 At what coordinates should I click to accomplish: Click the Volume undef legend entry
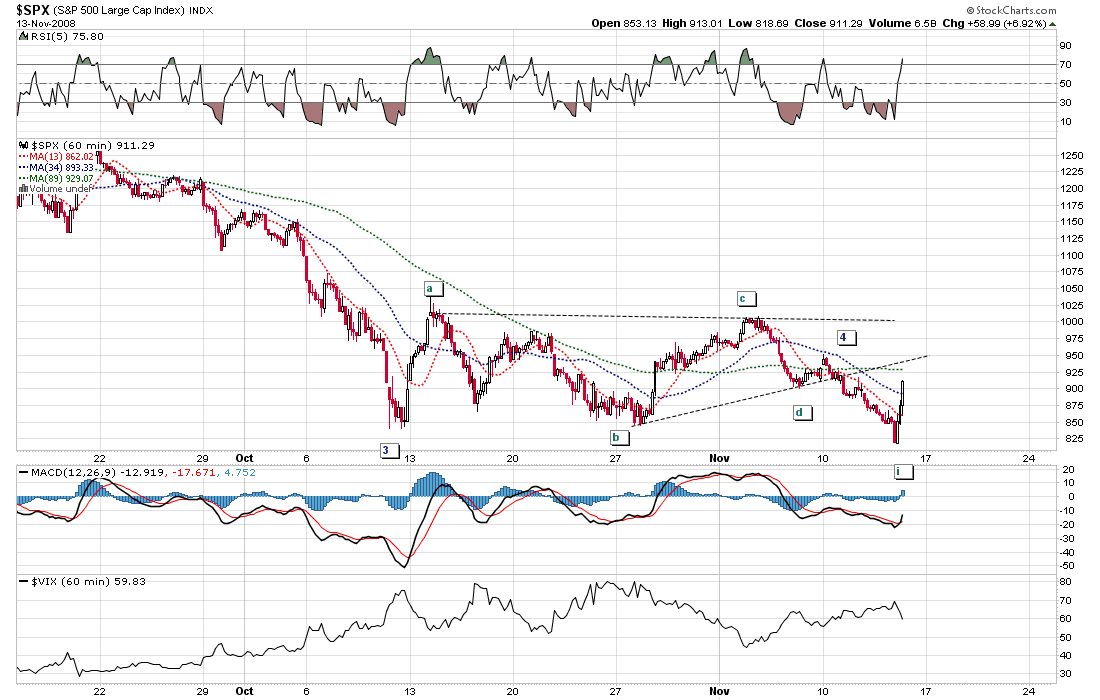(x=61, y=189)
